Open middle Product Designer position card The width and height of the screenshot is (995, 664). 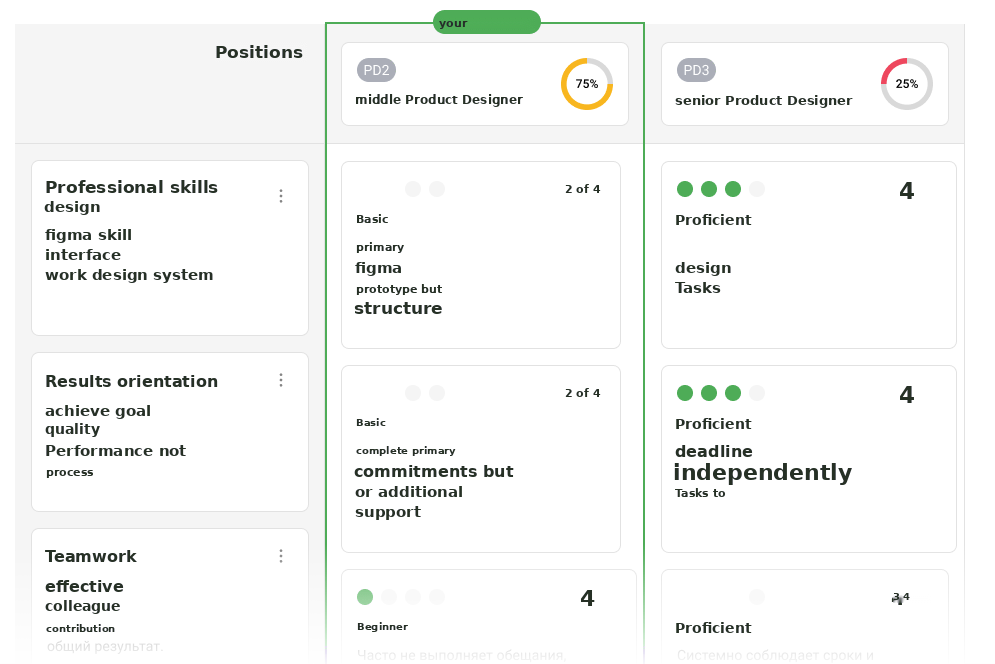click(485, 84)
